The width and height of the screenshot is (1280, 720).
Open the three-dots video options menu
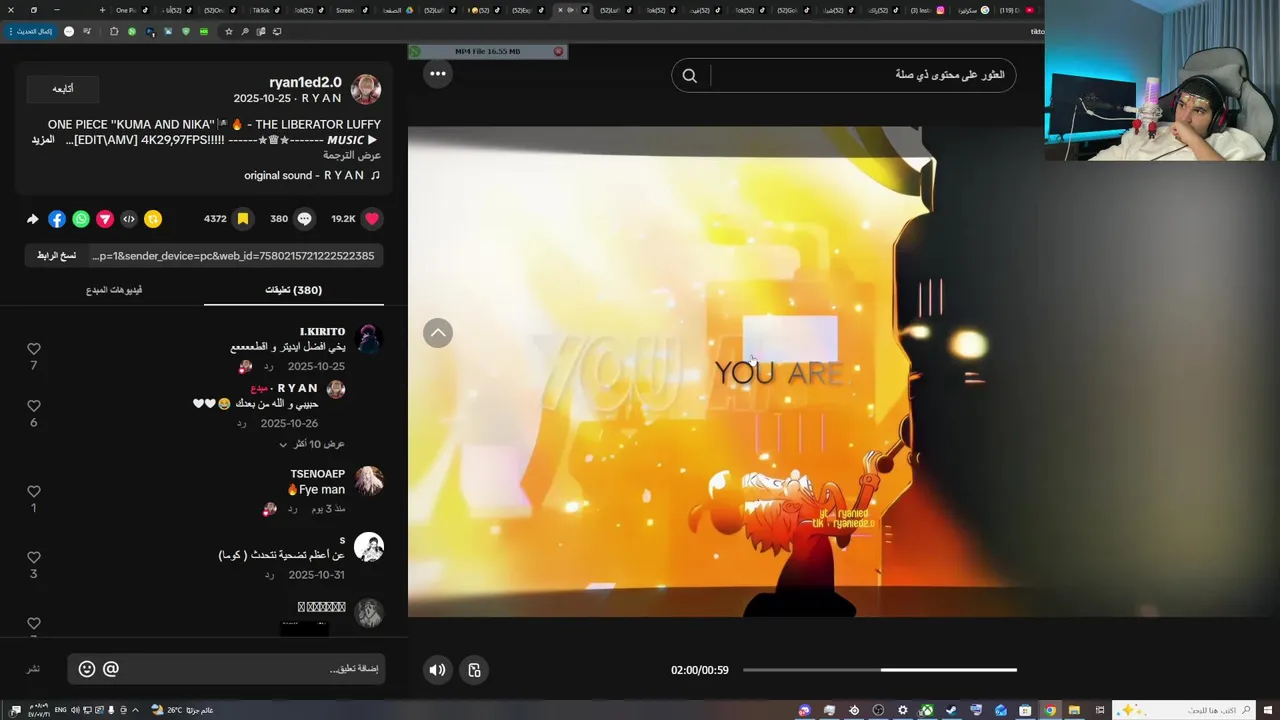438,73
